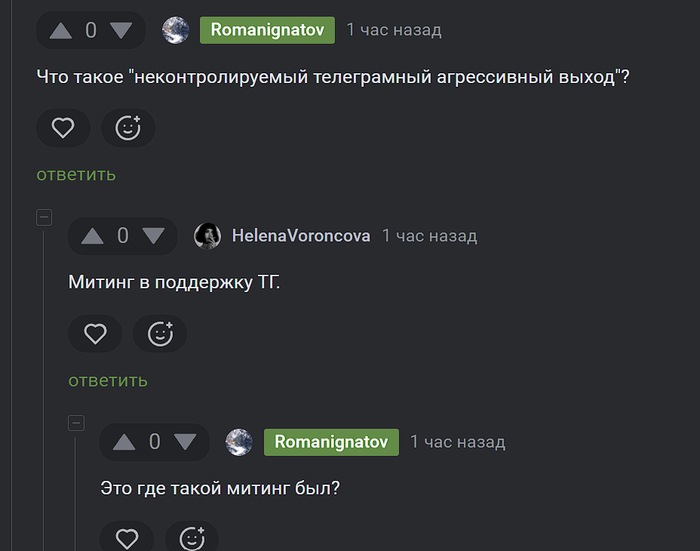Open Romanignatov's profile from the top username badge
Screen dimensions: 700x551
(x=267, y=30)
